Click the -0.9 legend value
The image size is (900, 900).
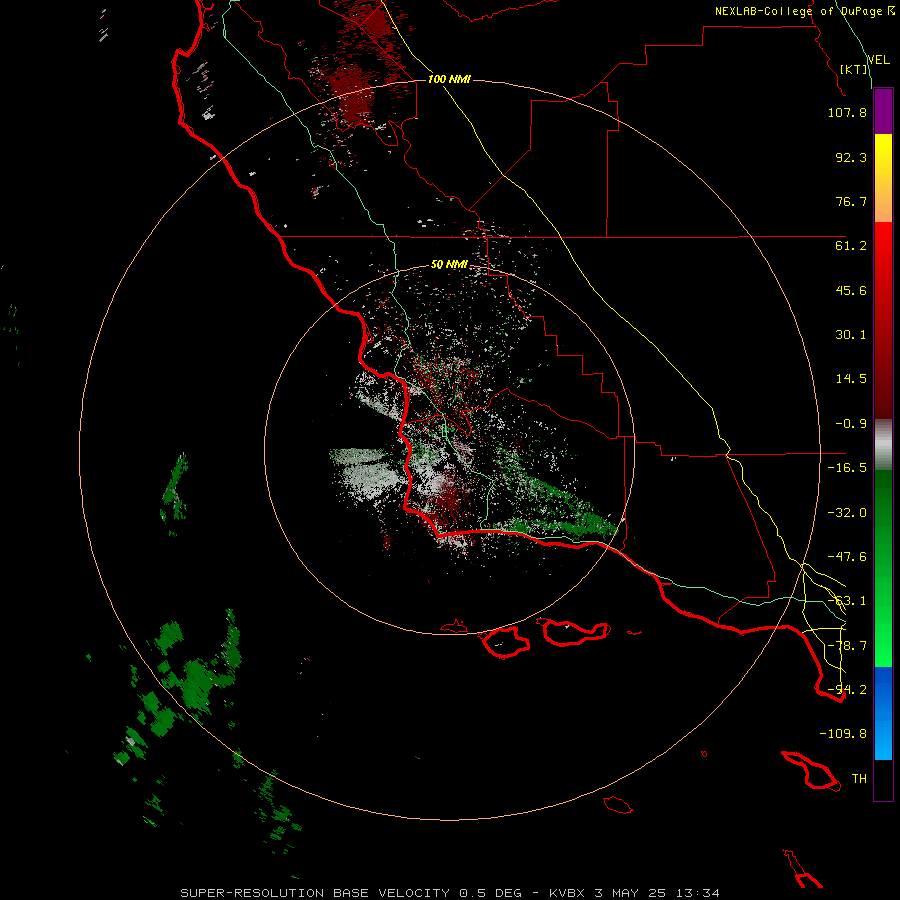(x=851, y=424)
